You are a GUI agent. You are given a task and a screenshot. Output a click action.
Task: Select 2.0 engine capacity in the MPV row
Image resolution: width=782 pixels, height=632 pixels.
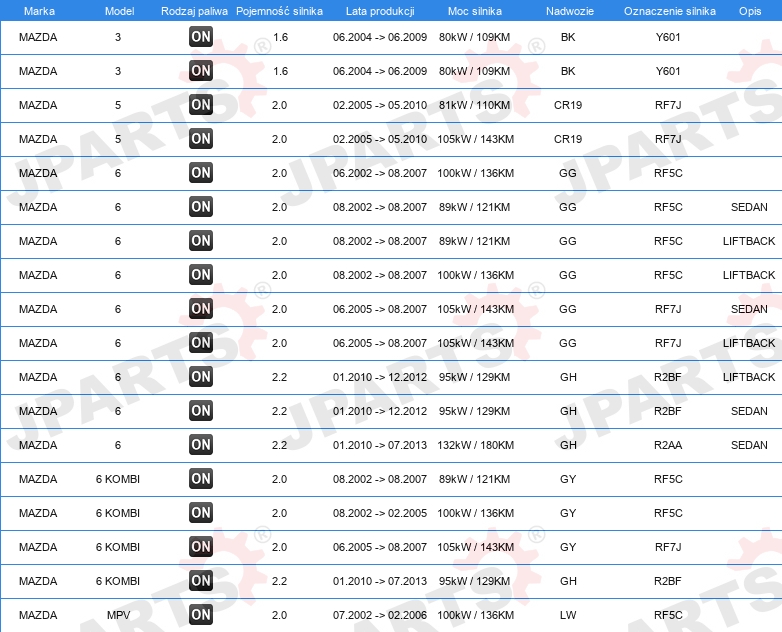coord(279,615)
